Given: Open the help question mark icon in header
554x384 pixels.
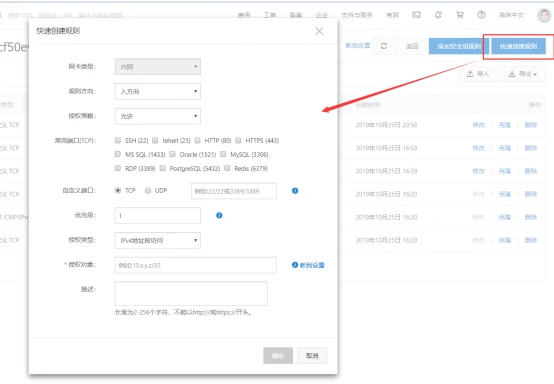Looking at the screenshot, I should point(481,15).
